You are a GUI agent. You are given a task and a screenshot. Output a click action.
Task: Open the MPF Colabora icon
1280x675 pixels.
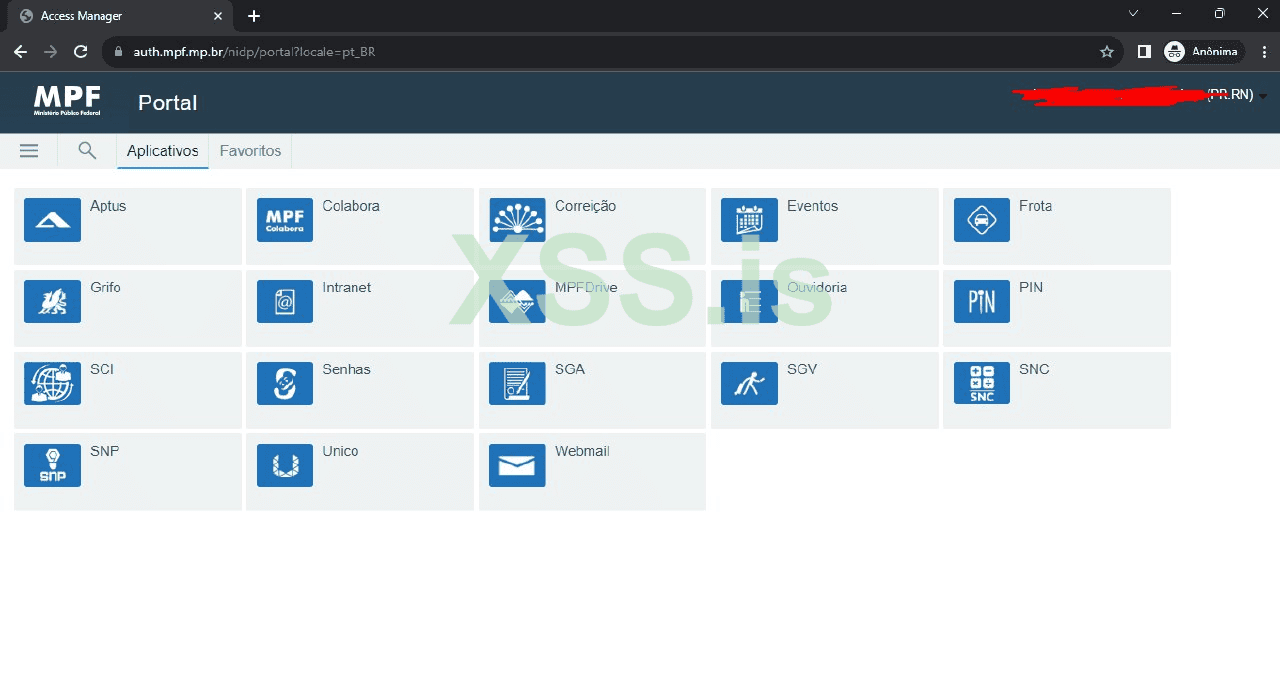[285, 220]
